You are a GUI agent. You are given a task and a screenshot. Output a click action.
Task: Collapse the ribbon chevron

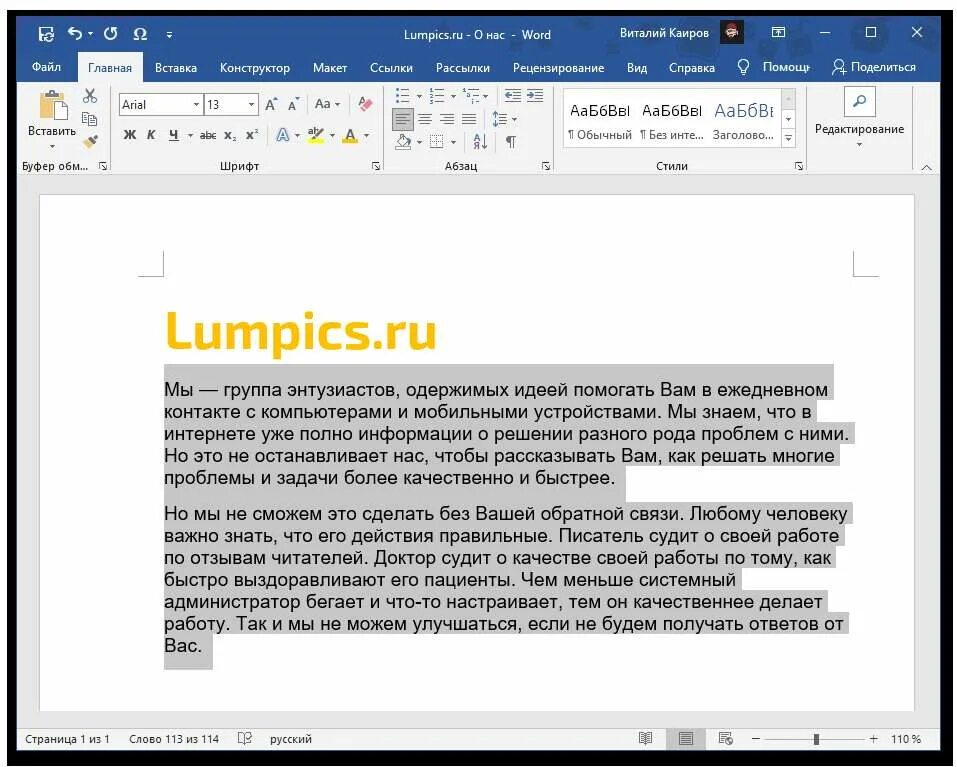(x=926, y=167)
